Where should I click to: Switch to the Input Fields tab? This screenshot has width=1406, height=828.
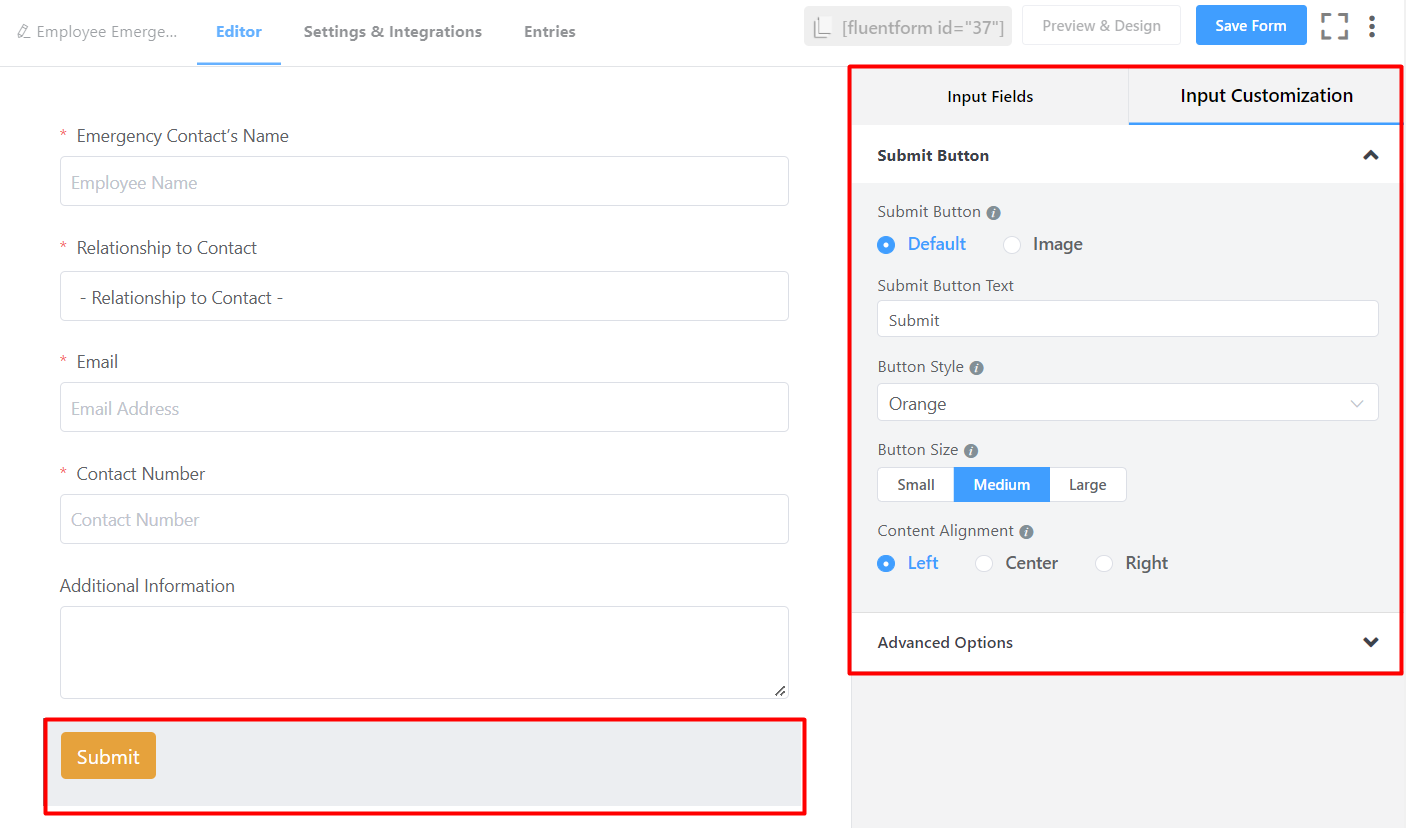point(990,97)
